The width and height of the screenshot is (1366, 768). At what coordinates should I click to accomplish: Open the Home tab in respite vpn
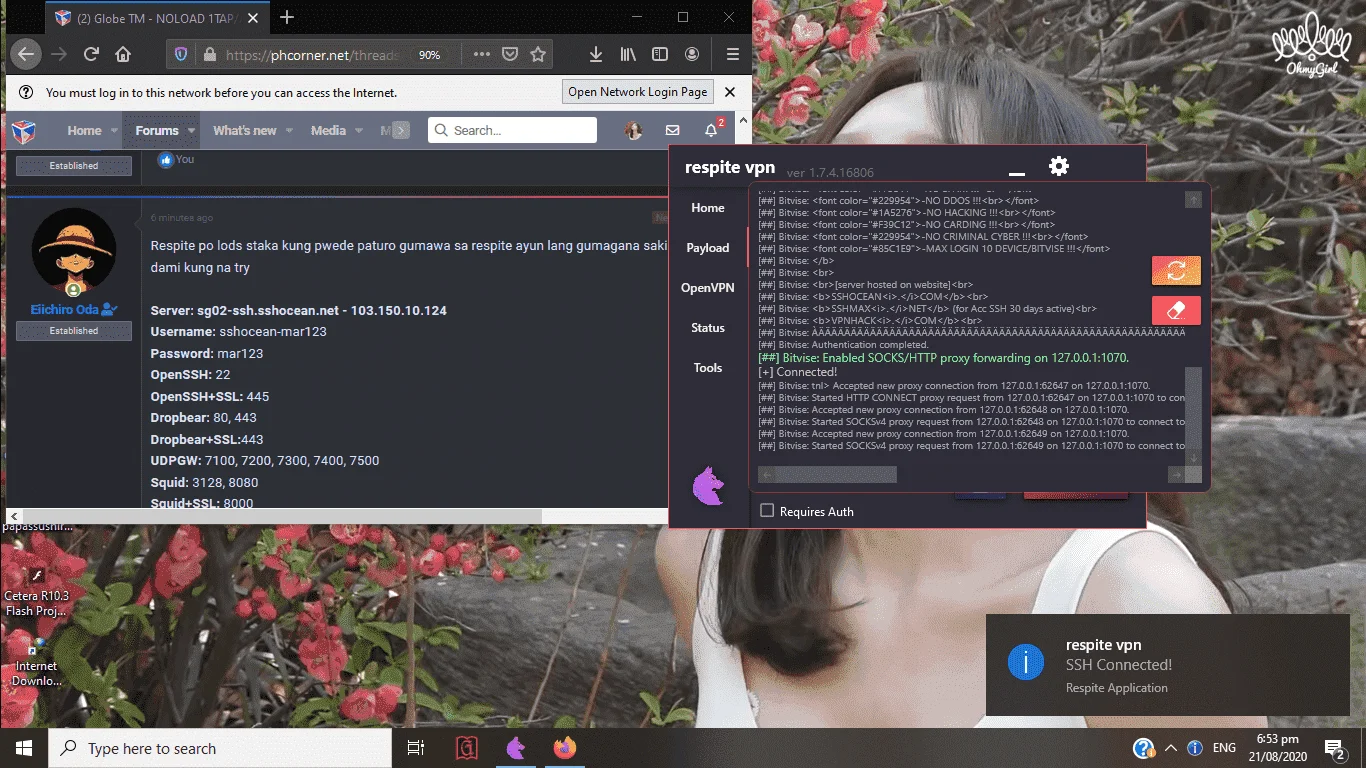point(708,208)
